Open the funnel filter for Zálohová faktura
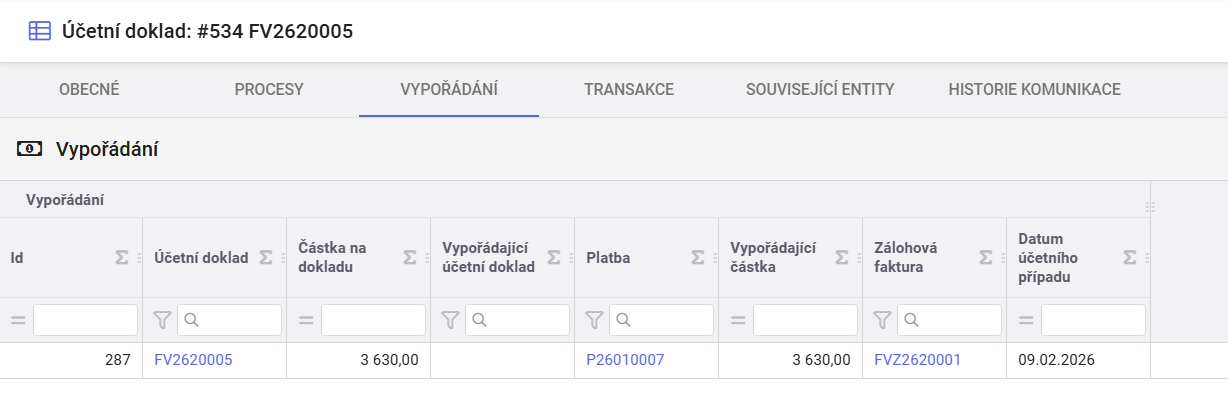This screenshot has width=1228, height=396. pos(882,320)
